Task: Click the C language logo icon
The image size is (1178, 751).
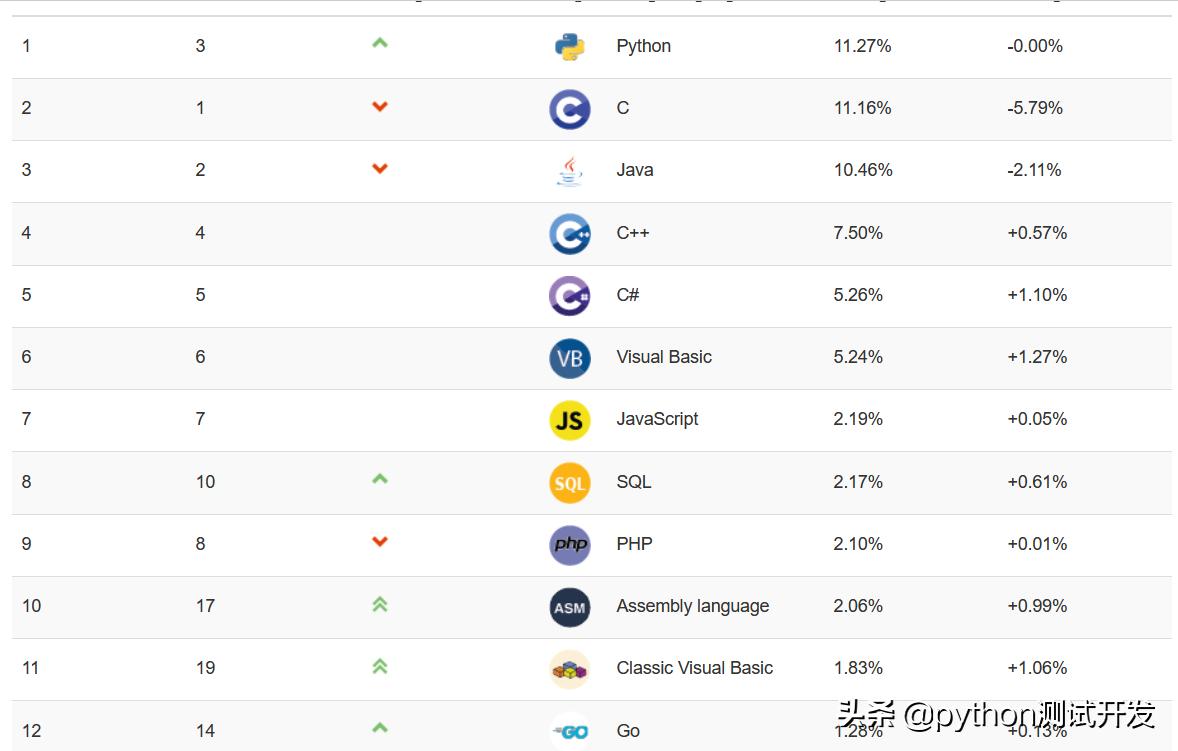Action: [569, 109]
